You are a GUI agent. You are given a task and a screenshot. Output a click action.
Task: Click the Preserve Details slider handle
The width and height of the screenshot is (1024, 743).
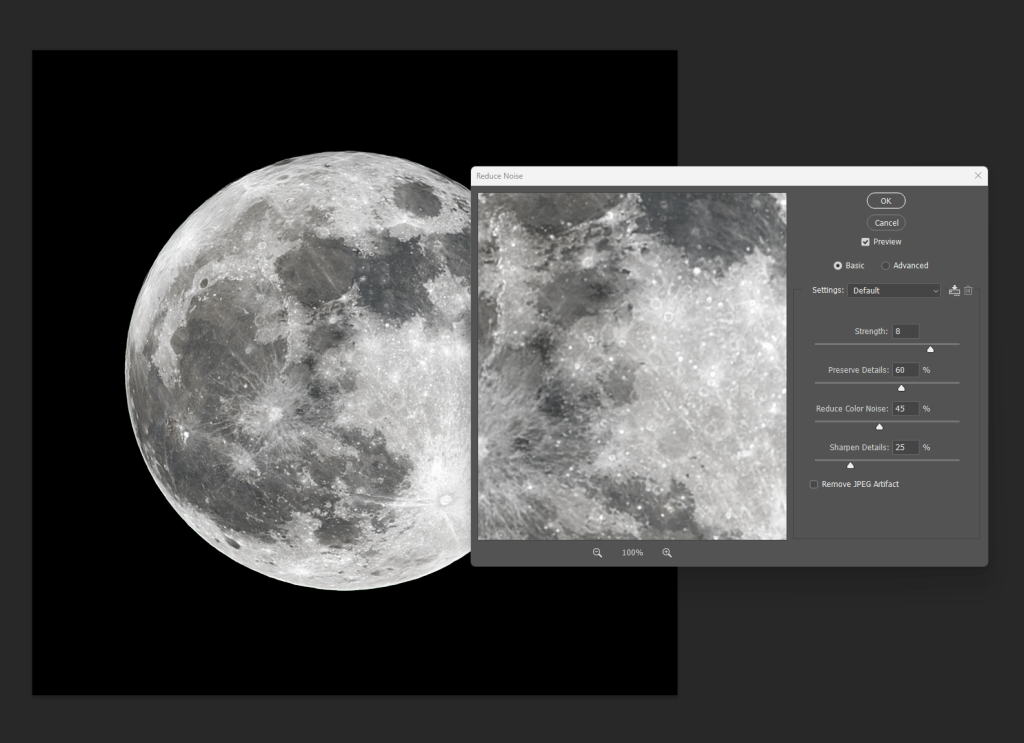(901, 388)
